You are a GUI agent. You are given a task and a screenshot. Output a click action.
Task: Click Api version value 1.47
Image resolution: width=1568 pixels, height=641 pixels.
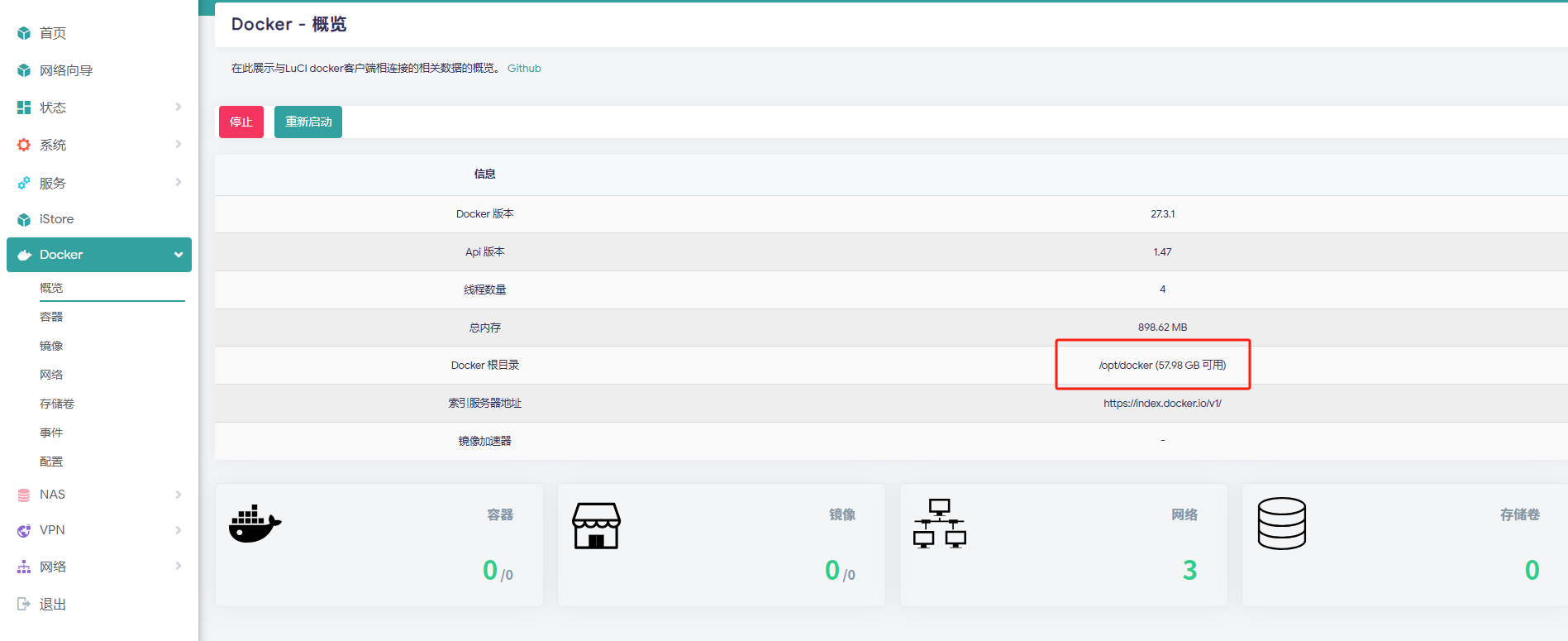point(1162,252)
